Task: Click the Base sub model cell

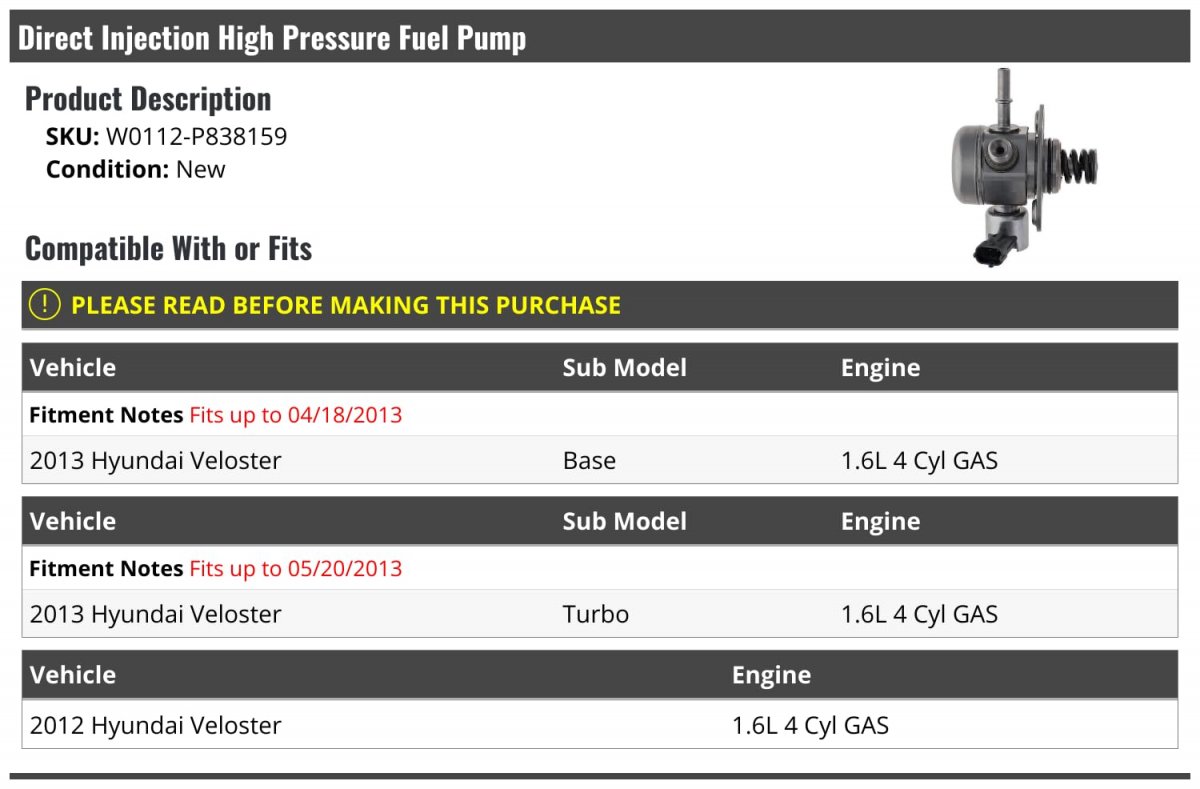Action: coord(589,460)
